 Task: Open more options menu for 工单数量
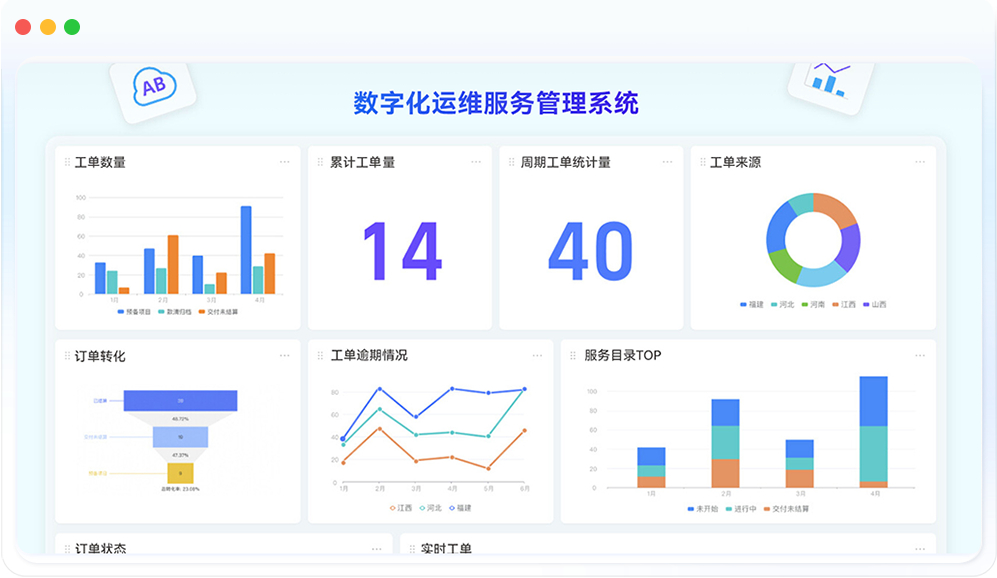pos(284,162)
